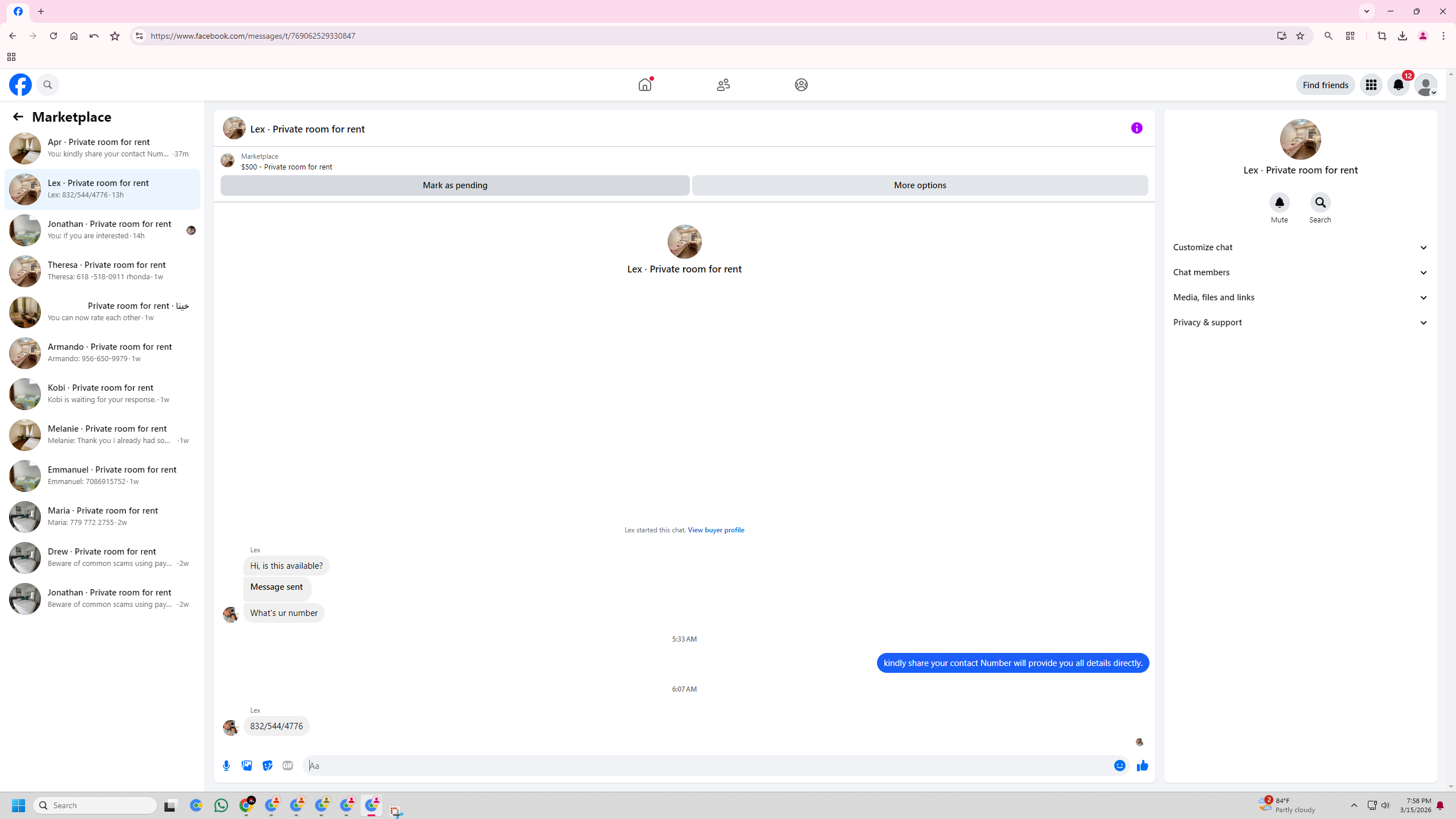1456x819 pixels.
Task: Open the View buyer profile link
Action: point(716,530)
